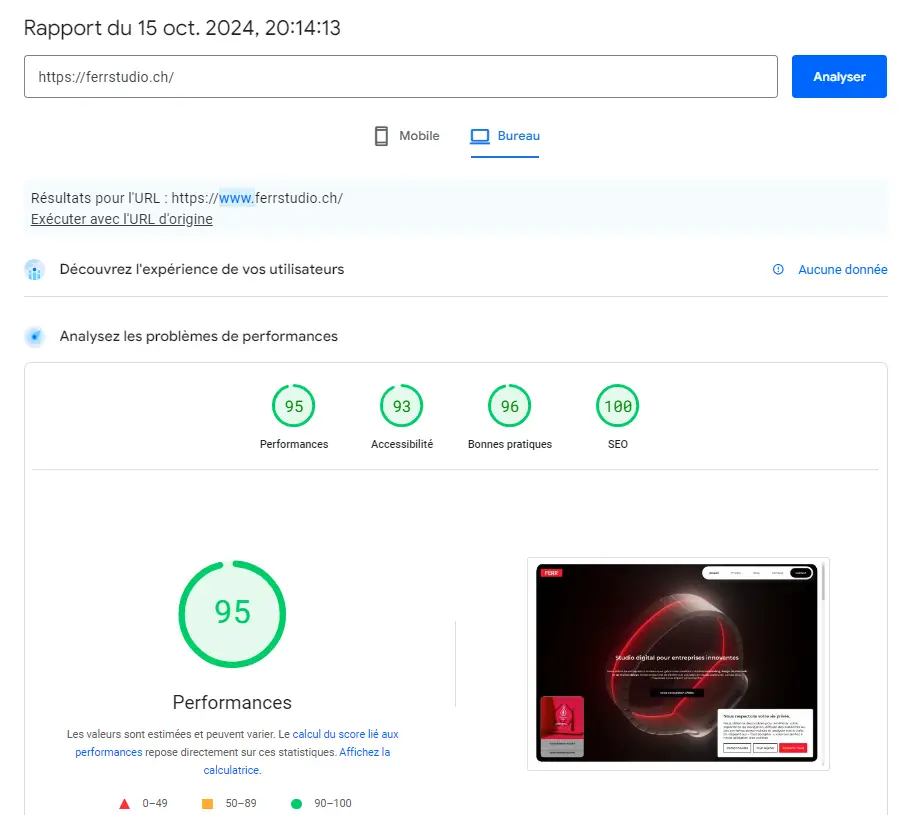Viewport: 905px width, 815px height.
Task: Click the Aucune donnée link
Action: (x=842, y=270)
